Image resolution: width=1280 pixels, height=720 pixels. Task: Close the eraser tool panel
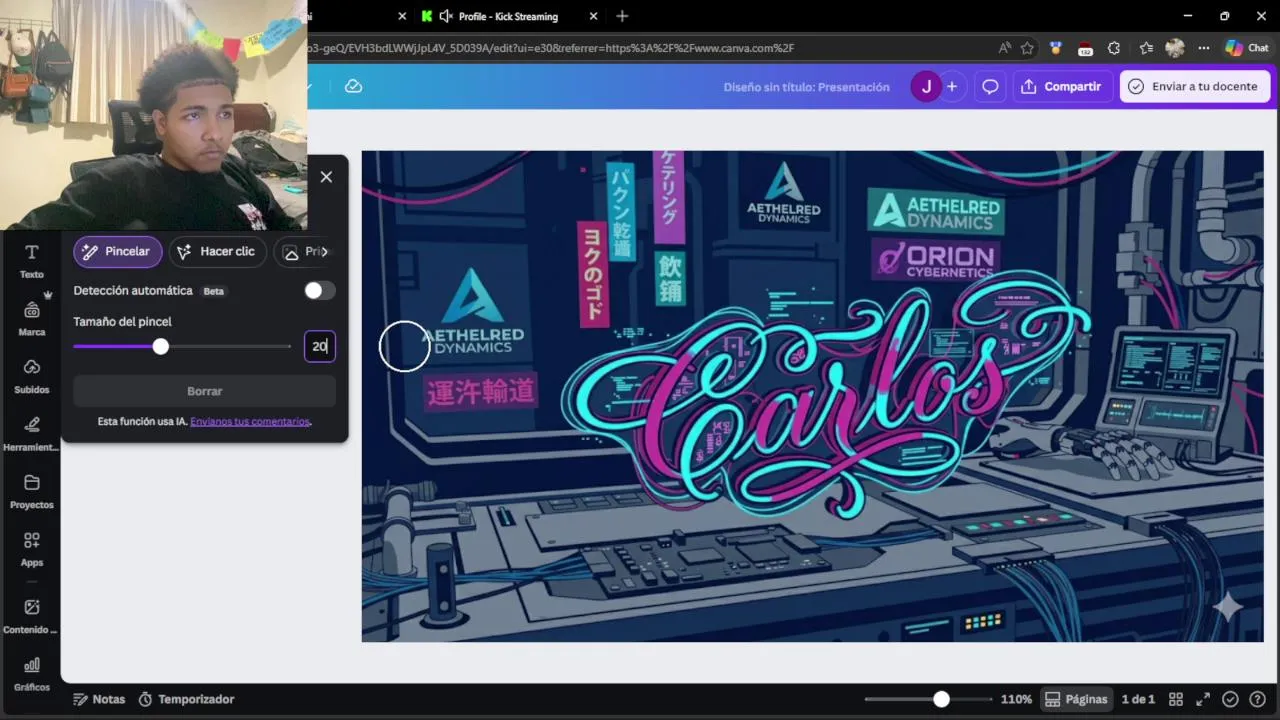pos(326,177)
